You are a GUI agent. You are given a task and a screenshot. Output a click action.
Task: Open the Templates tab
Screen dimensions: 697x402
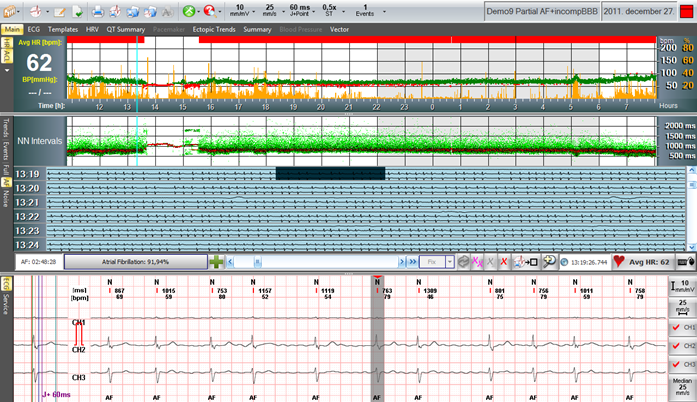pos(63,29)
